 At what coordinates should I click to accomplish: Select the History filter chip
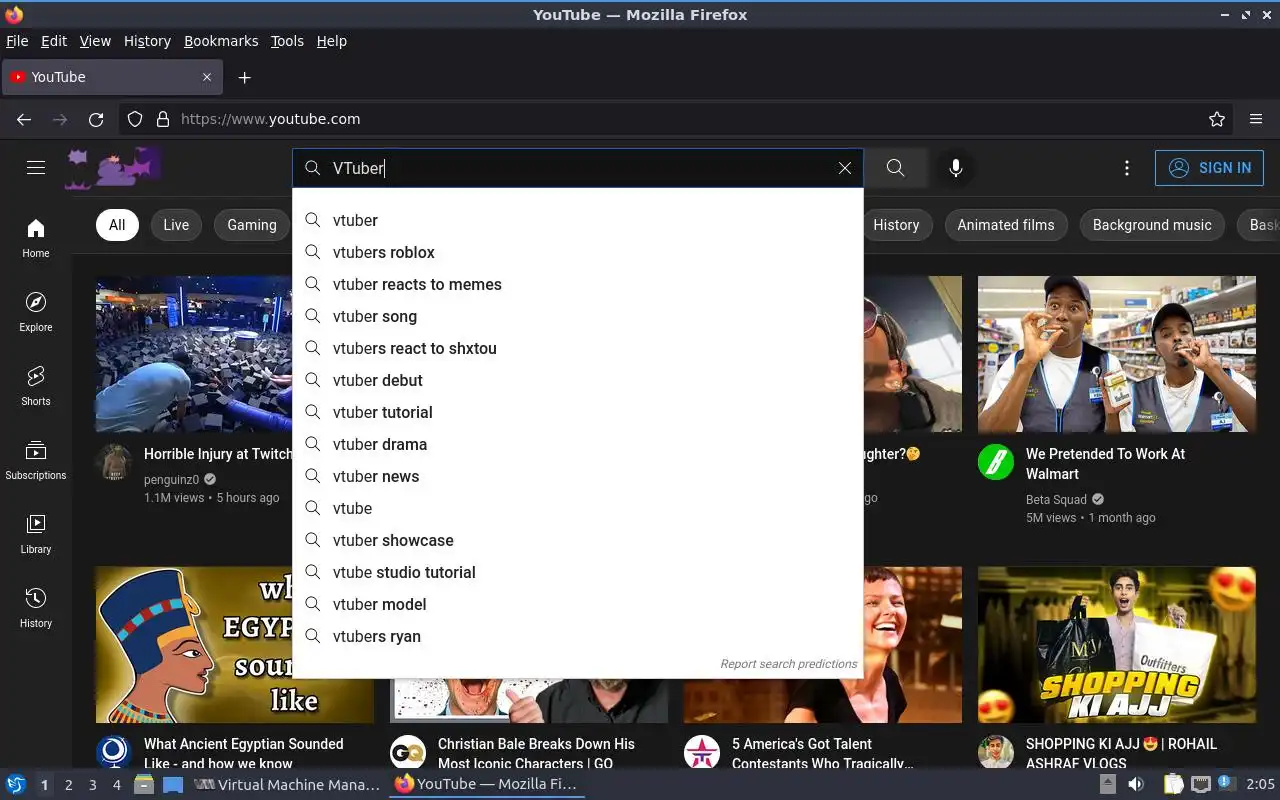coord(896,225)
